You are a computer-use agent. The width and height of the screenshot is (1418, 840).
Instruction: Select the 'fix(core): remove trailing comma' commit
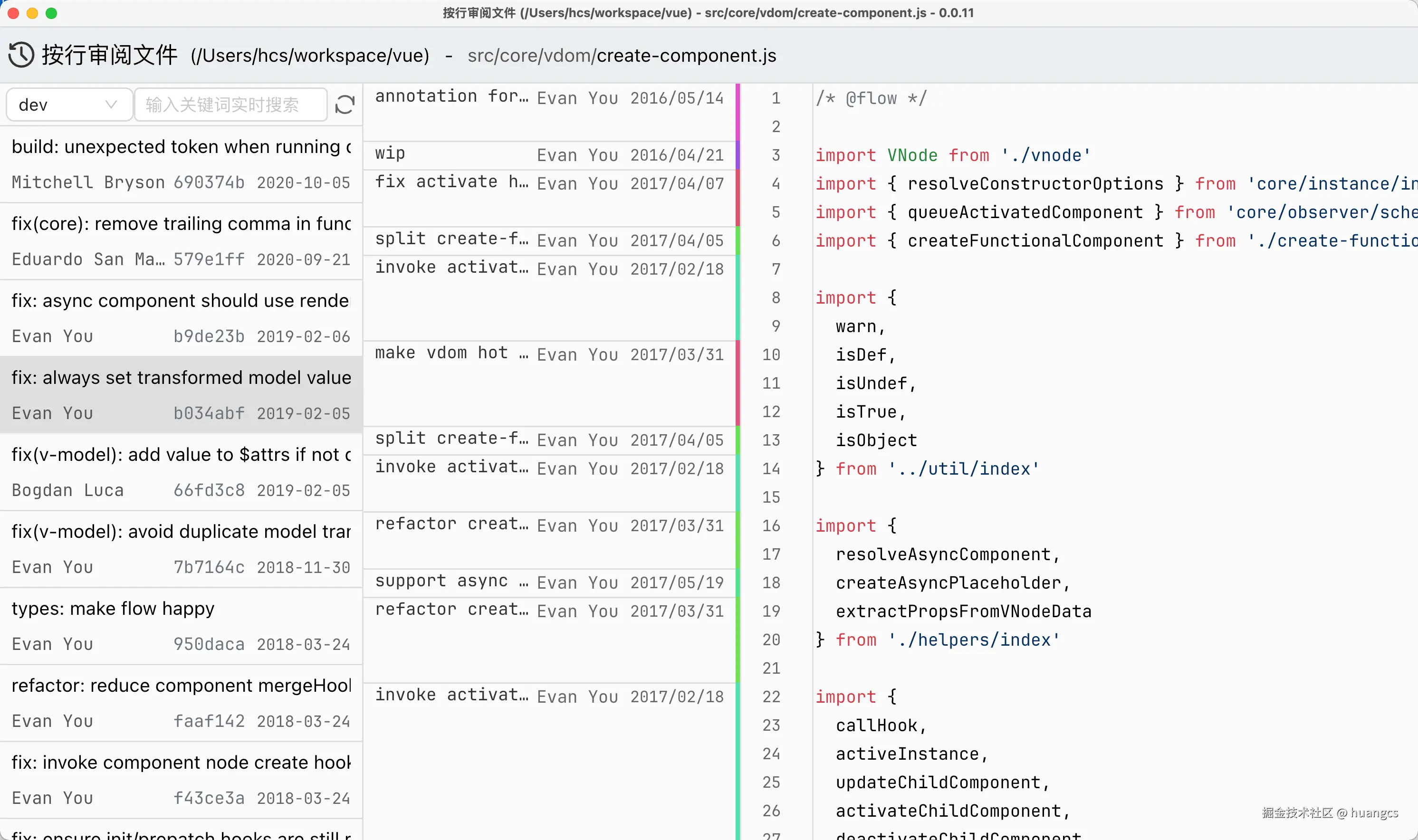point(181,241)
